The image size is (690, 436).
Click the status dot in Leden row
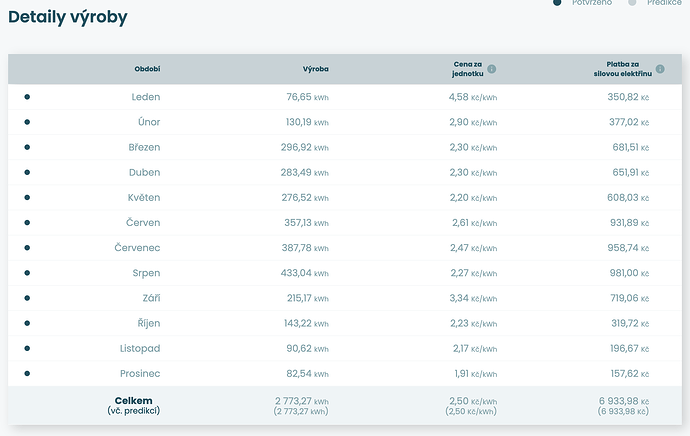pos(27,97)
